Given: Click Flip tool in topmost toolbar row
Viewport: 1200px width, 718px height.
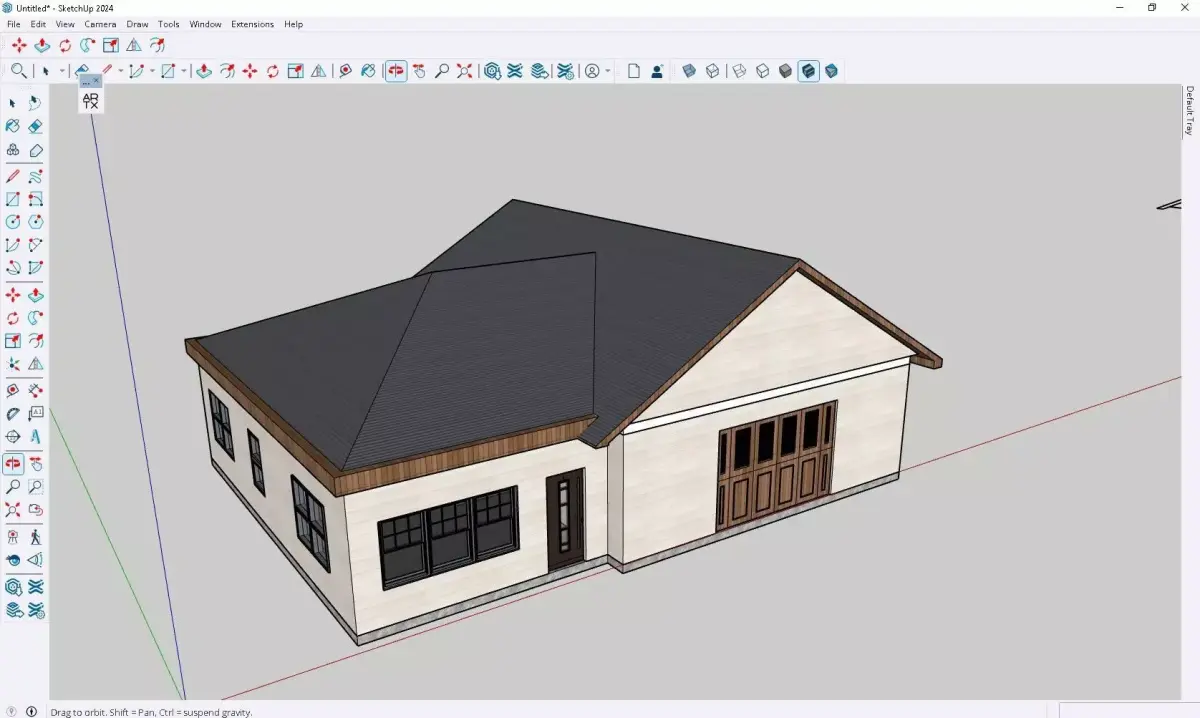Looking at the screenshot, I should click(134, 45).
